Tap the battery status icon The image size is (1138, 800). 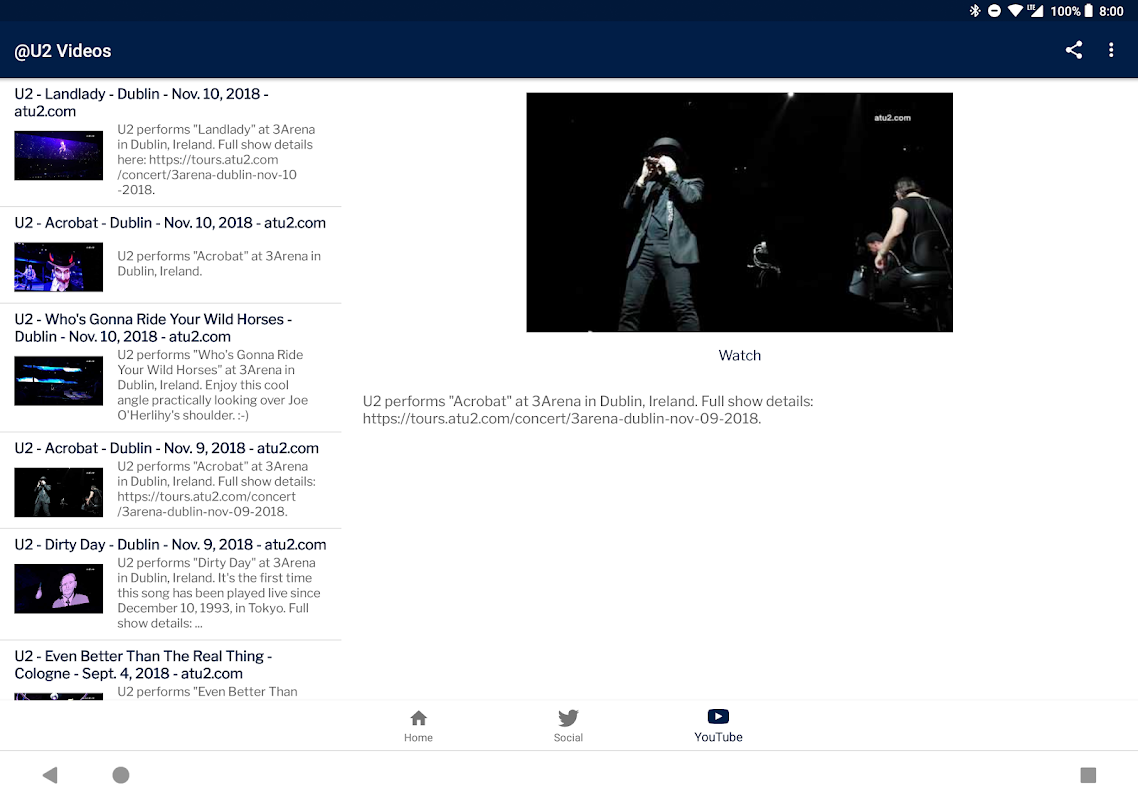pyautogui.click(x=1089, y=10)
